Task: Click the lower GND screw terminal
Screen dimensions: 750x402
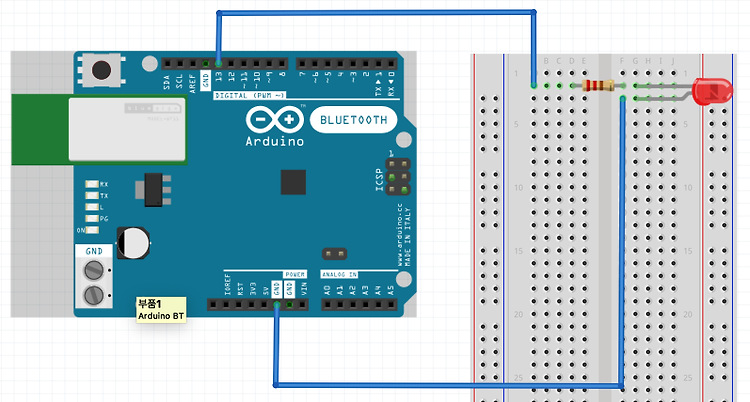Action: pos(94,295)
